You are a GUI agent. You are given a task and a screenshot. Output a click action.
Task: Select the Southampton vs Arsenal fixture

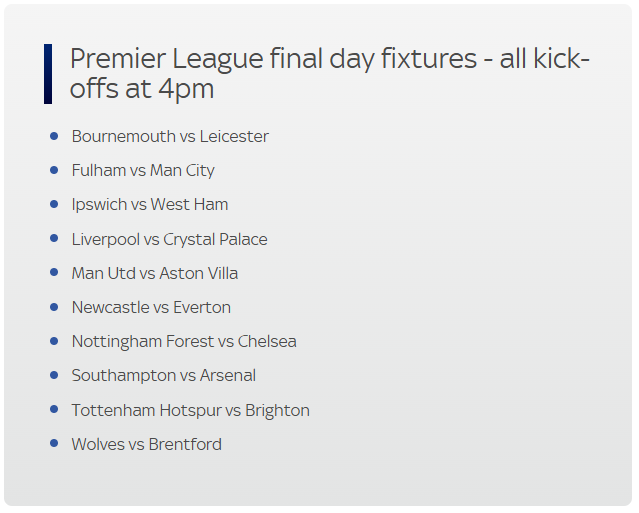(164, 376)
